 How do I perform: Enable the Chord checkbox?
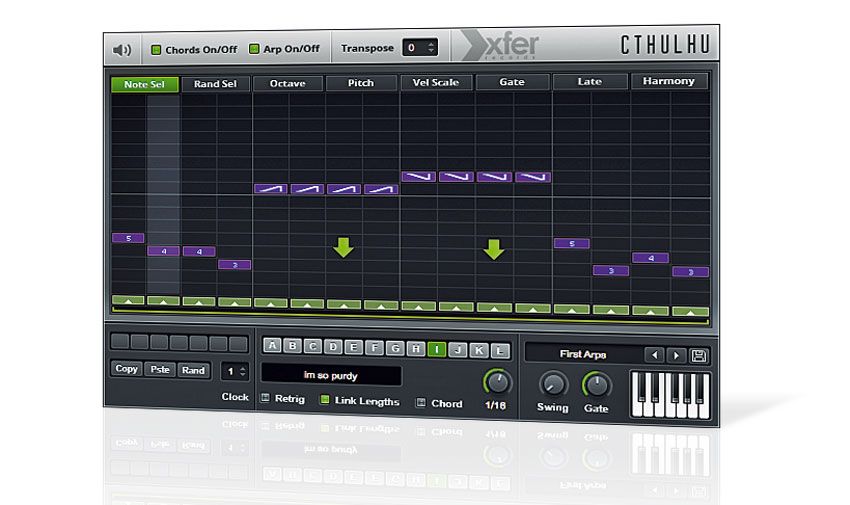tap(421, 403)
